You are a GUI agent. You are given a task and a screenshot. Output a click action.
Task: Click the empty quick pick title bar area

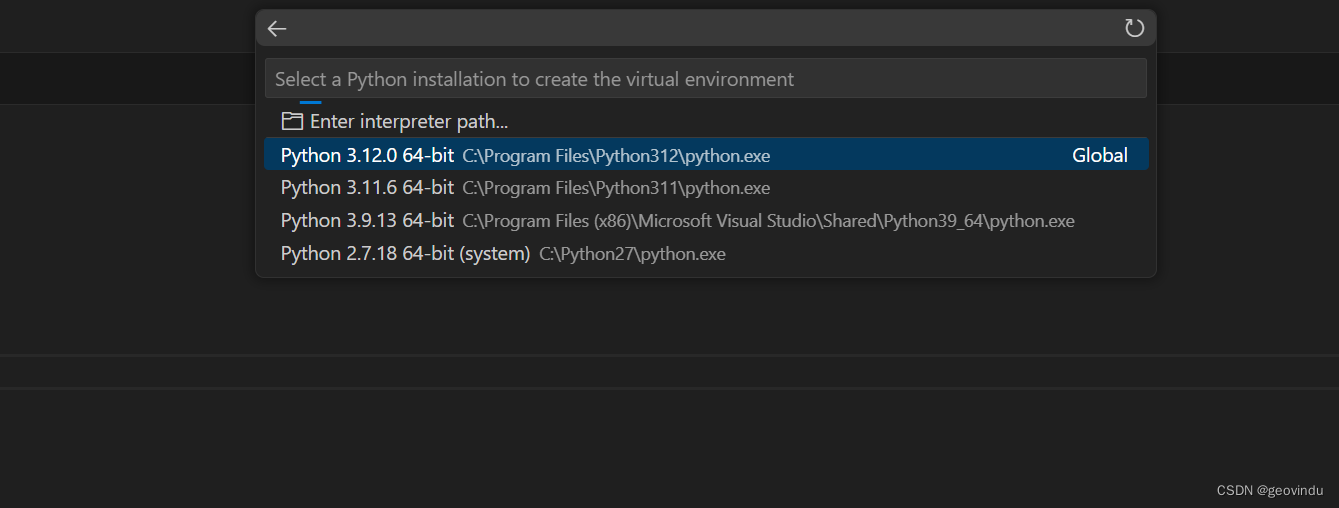tap(705, 28)
